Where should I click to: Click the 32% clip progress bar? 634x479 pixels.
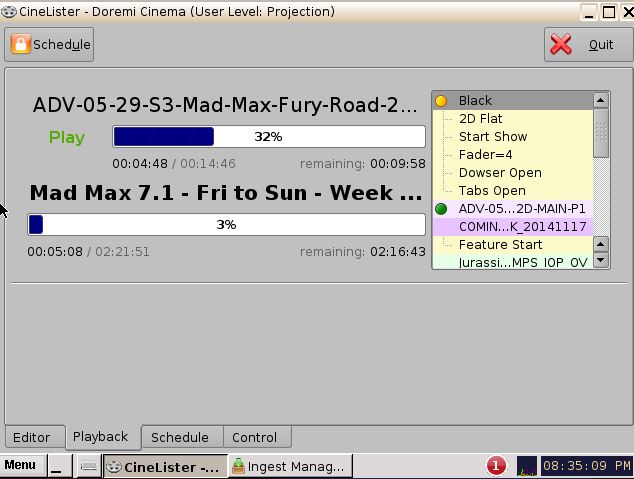268,137
